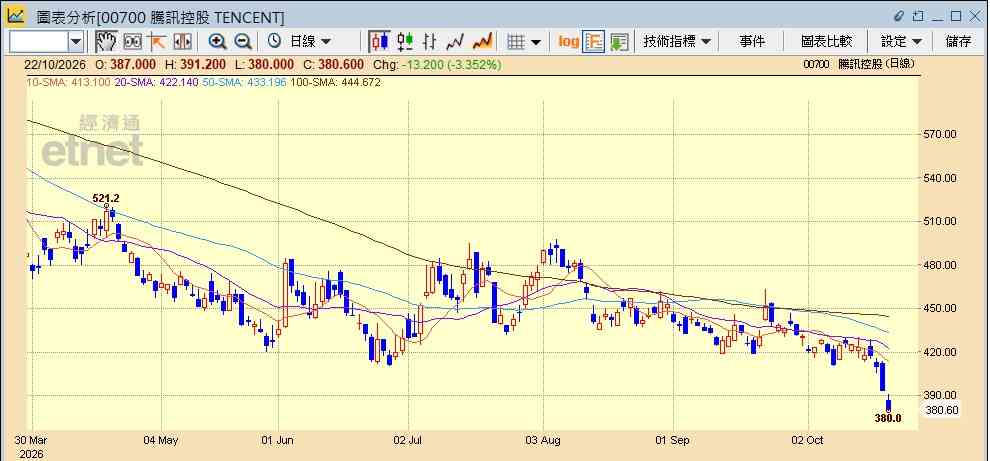Click the clock icon beside 日線

point(274,42)
